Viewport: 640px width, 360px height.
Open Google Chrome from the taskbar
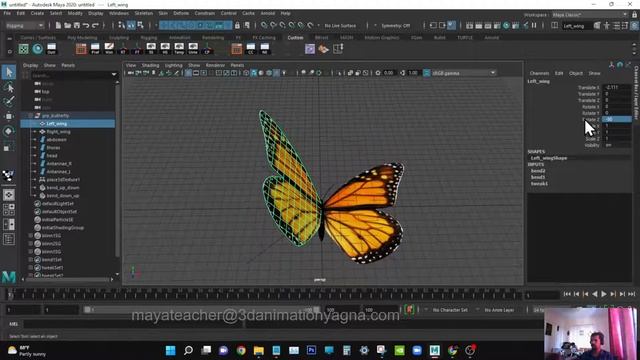click(241, 350)
